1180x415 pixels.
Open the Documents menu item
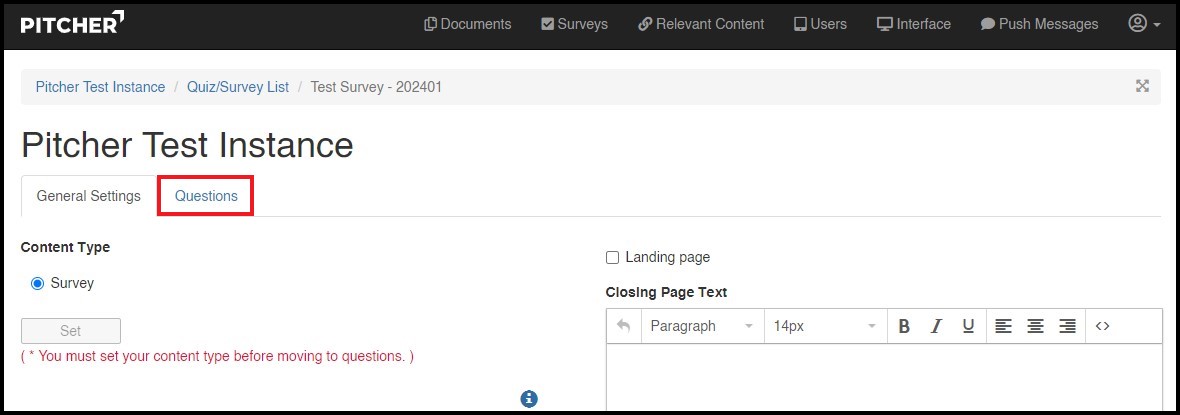point(467,24)
